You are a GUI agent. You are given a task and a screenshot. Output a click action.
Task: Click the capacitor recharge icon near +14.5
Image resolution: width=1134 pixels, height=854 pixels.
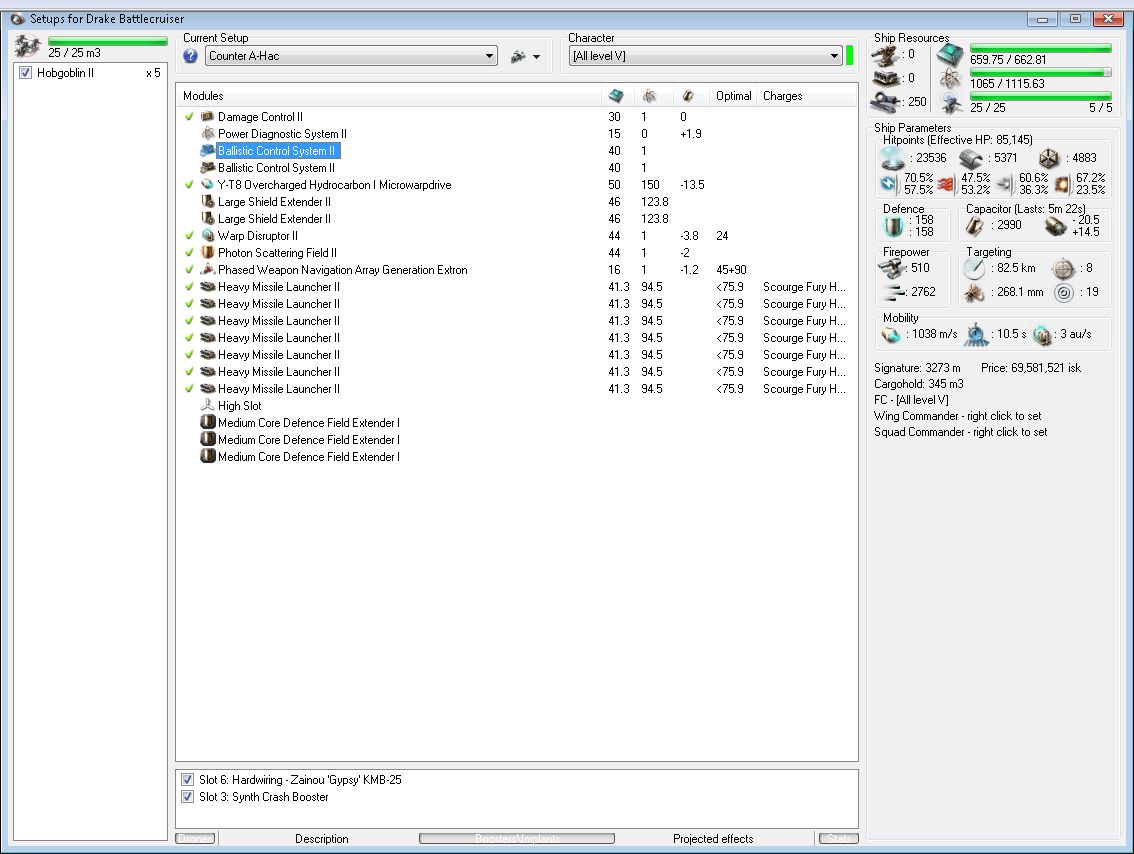point(1056,226)
